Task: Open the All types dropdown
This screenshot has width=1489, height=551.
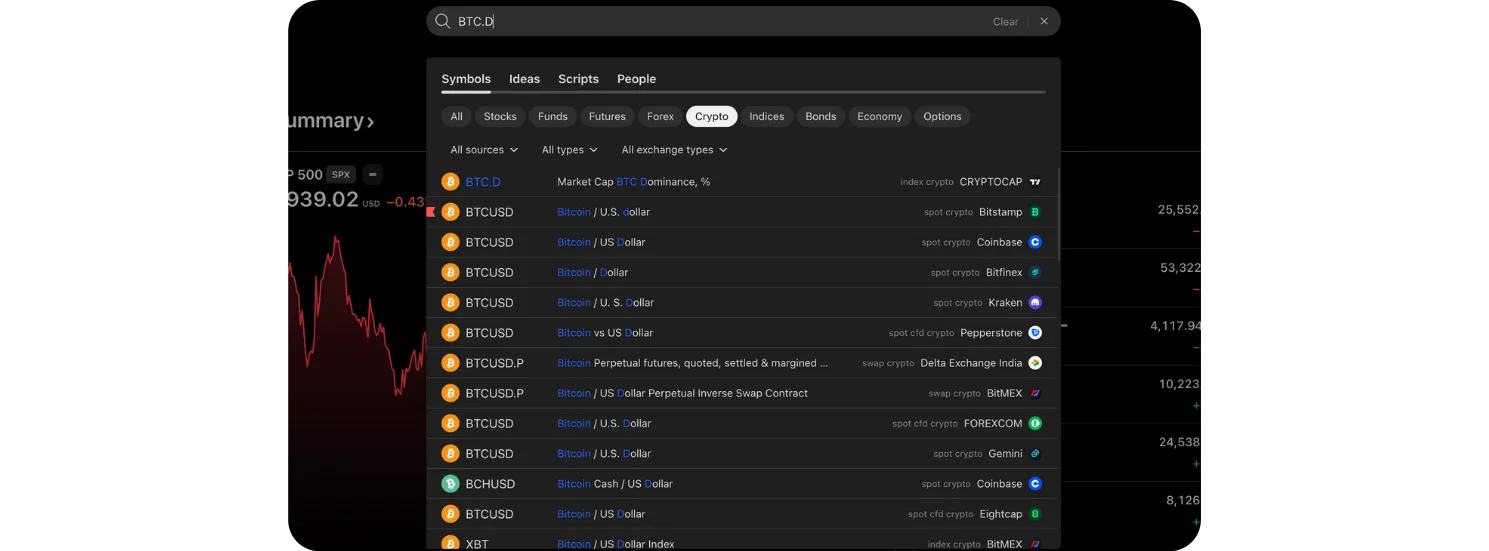Action: 569,150
